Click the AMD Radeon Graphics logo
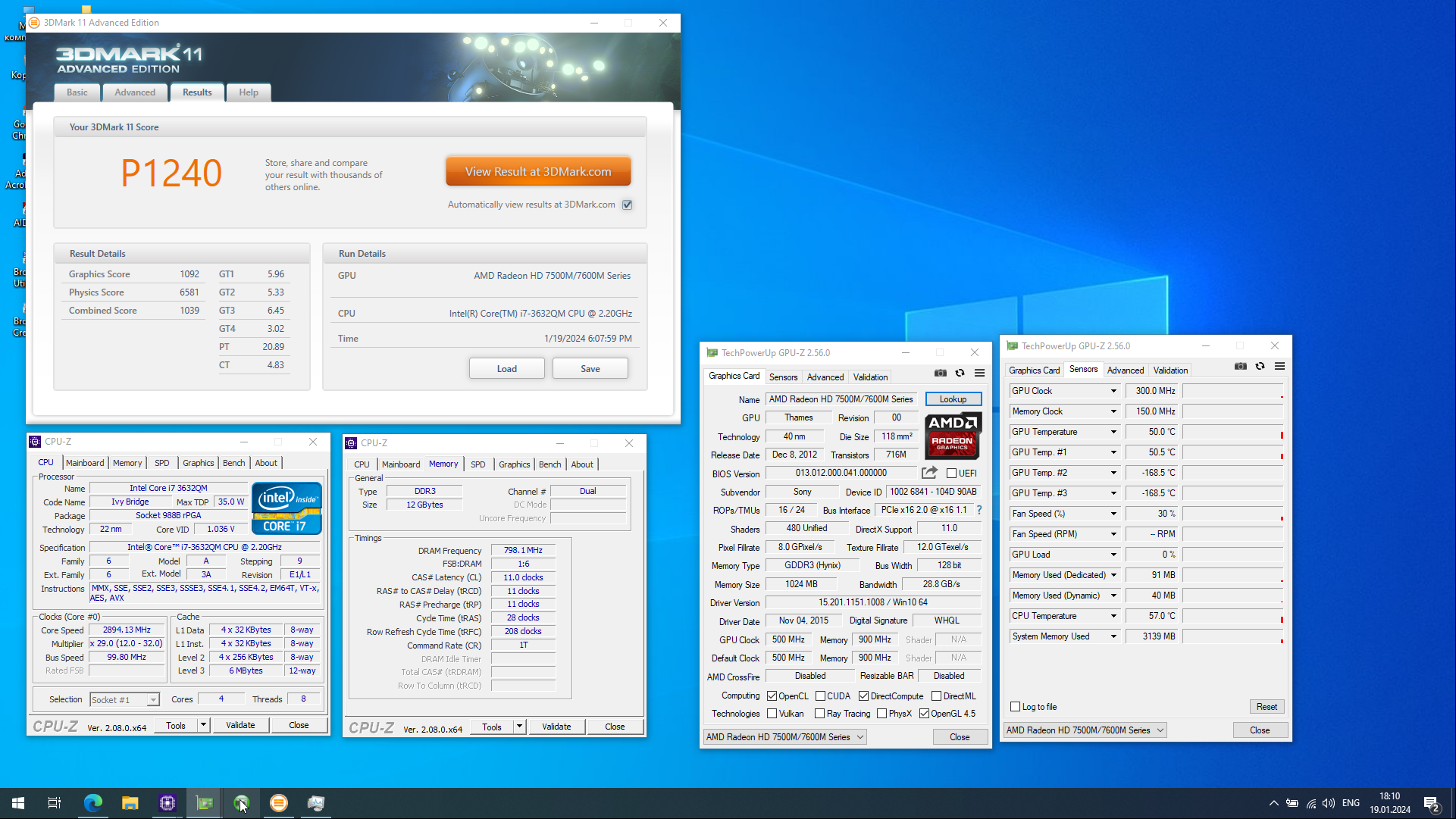The height and width of the screenshot is (819, 1456). click(x=953, y=436)
